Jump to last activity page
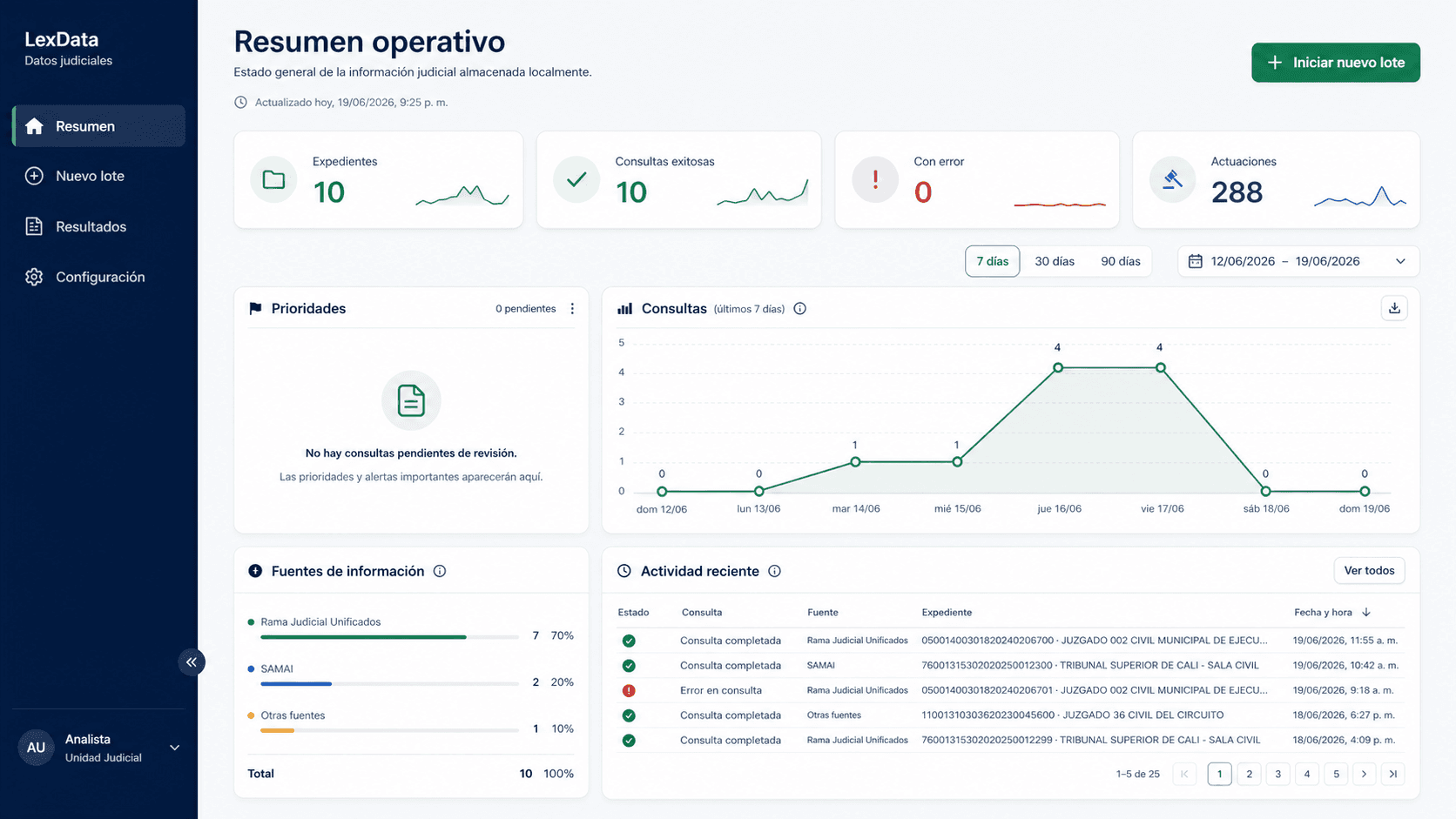This screenshot has width=1456, height=819. coord(1393,774)
